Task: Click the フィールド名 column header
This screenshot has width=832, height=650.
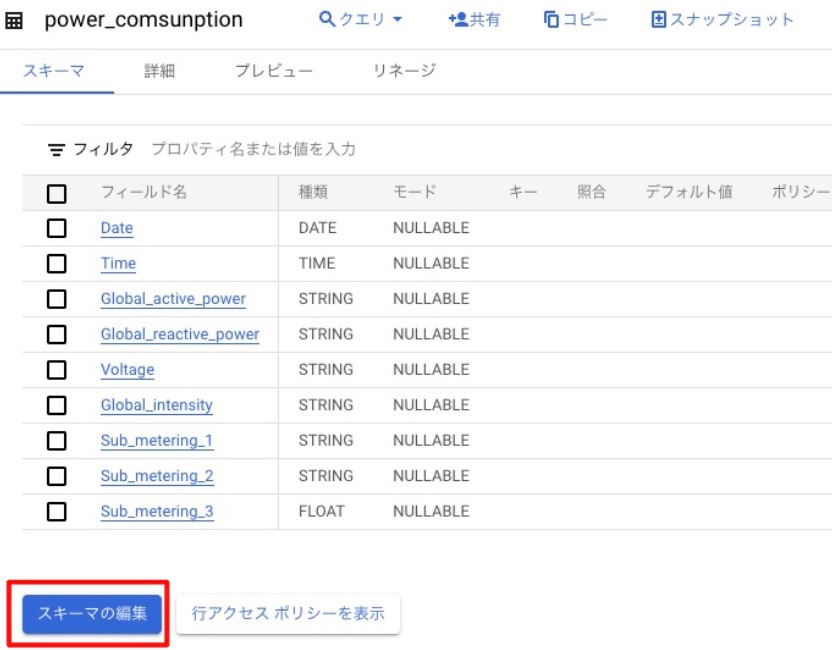Action: [144, 192]
